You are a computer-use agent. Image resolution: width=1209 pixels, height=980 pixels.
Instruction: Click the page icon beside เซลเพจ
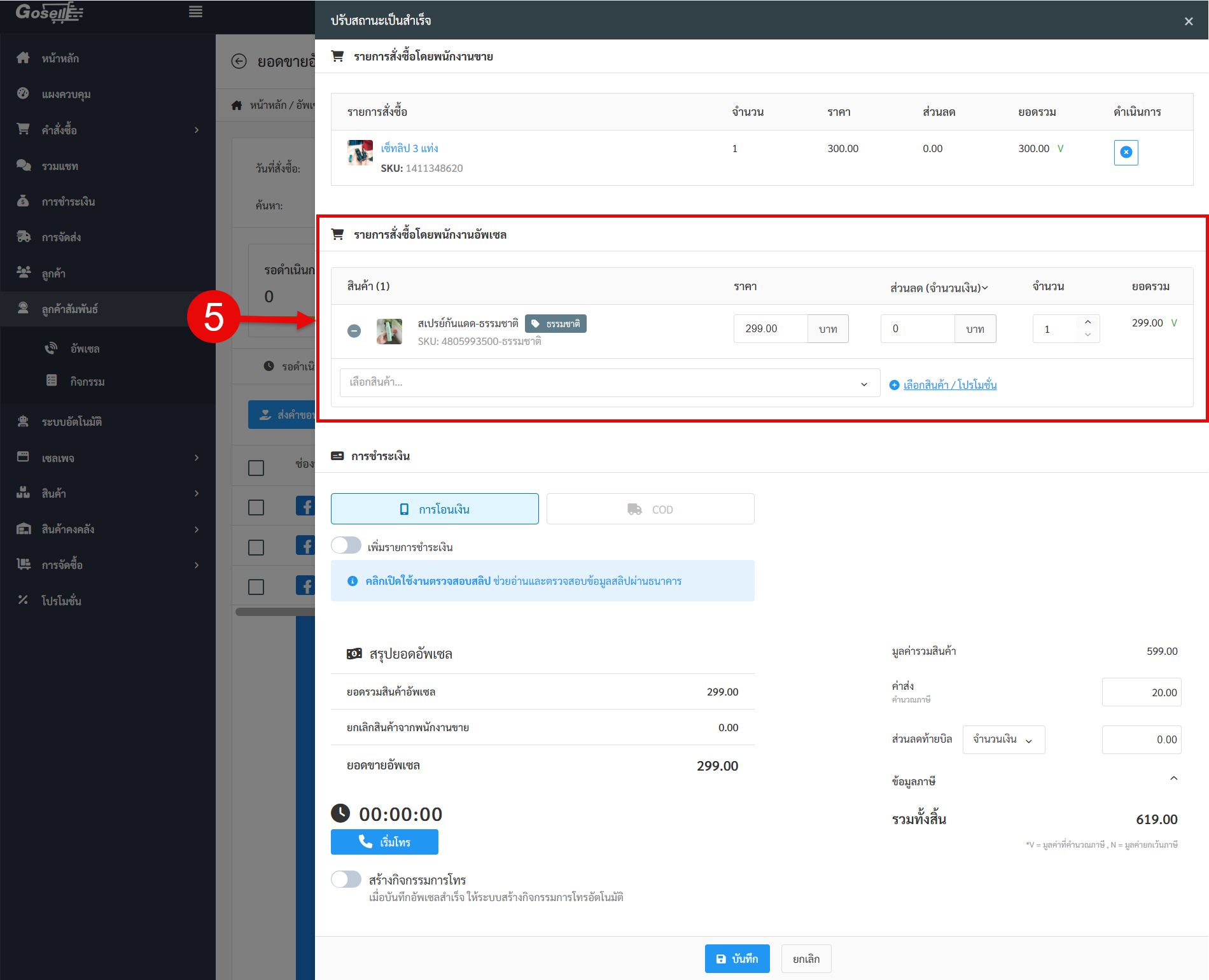click(23, 457)
